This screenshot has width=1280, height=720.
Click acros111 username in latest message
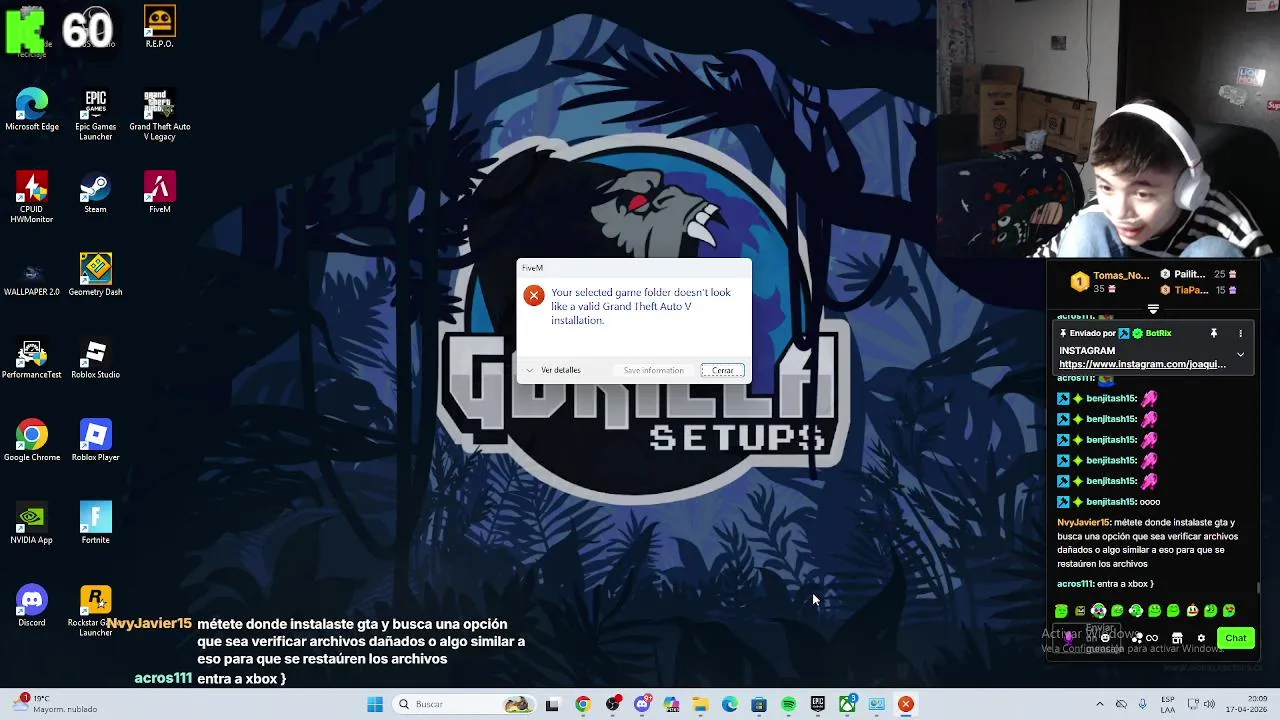(1075, 584)
